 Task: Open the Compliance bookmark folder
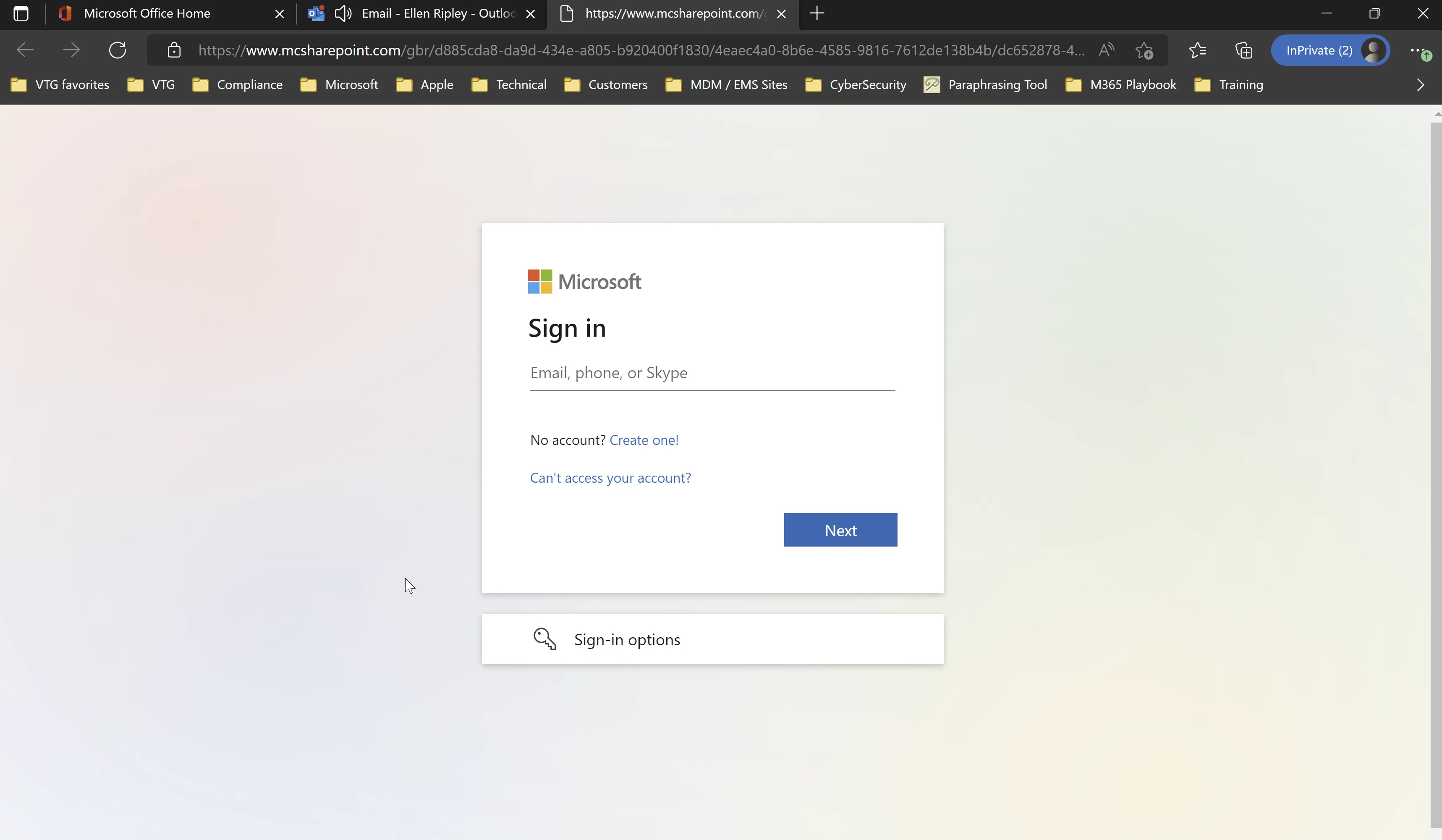tap(238, 85)
